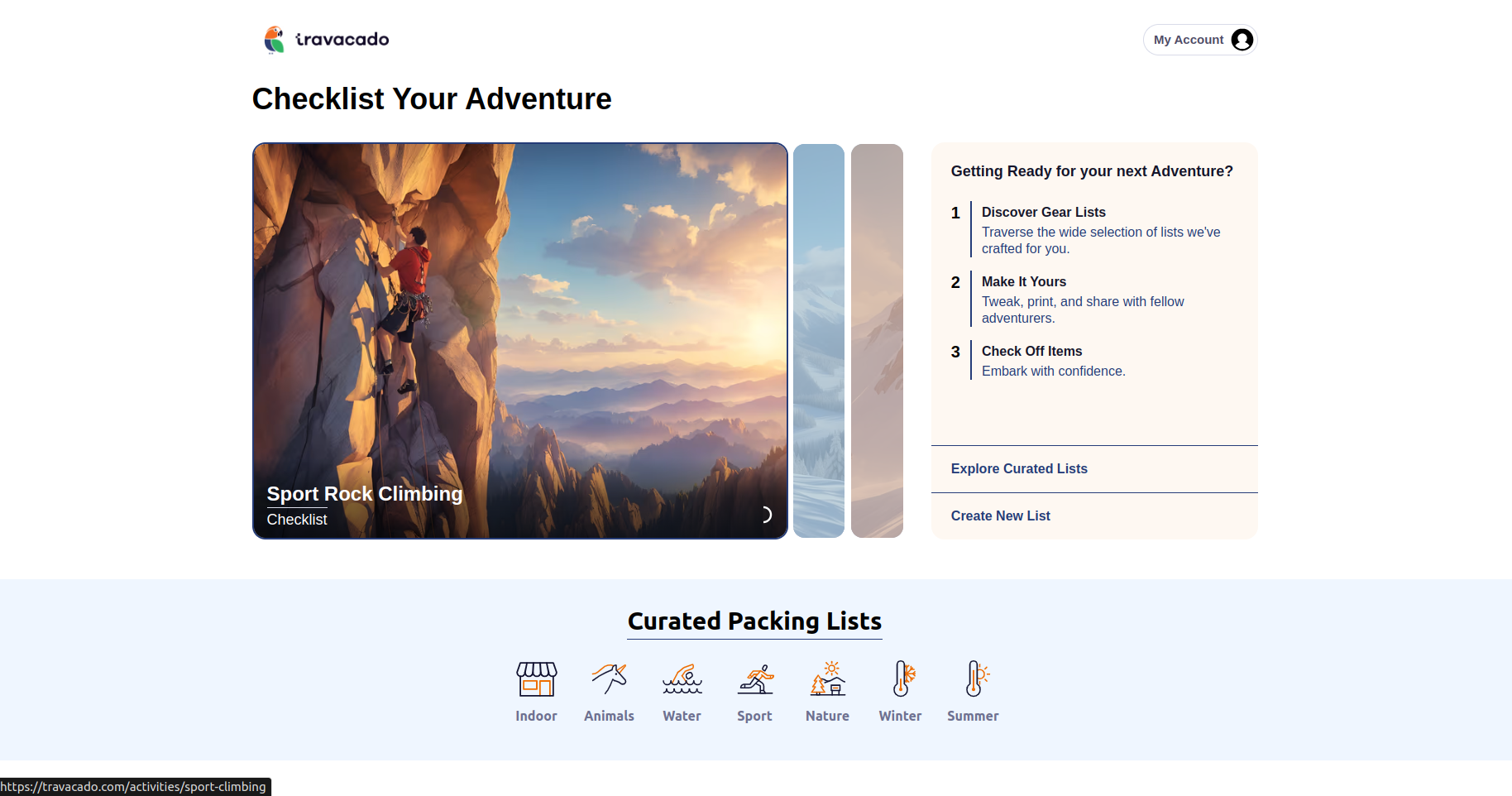This screenshot has width=1512, height=796.
Task: Open the Nature category label
Action: (x=827, y=716)
